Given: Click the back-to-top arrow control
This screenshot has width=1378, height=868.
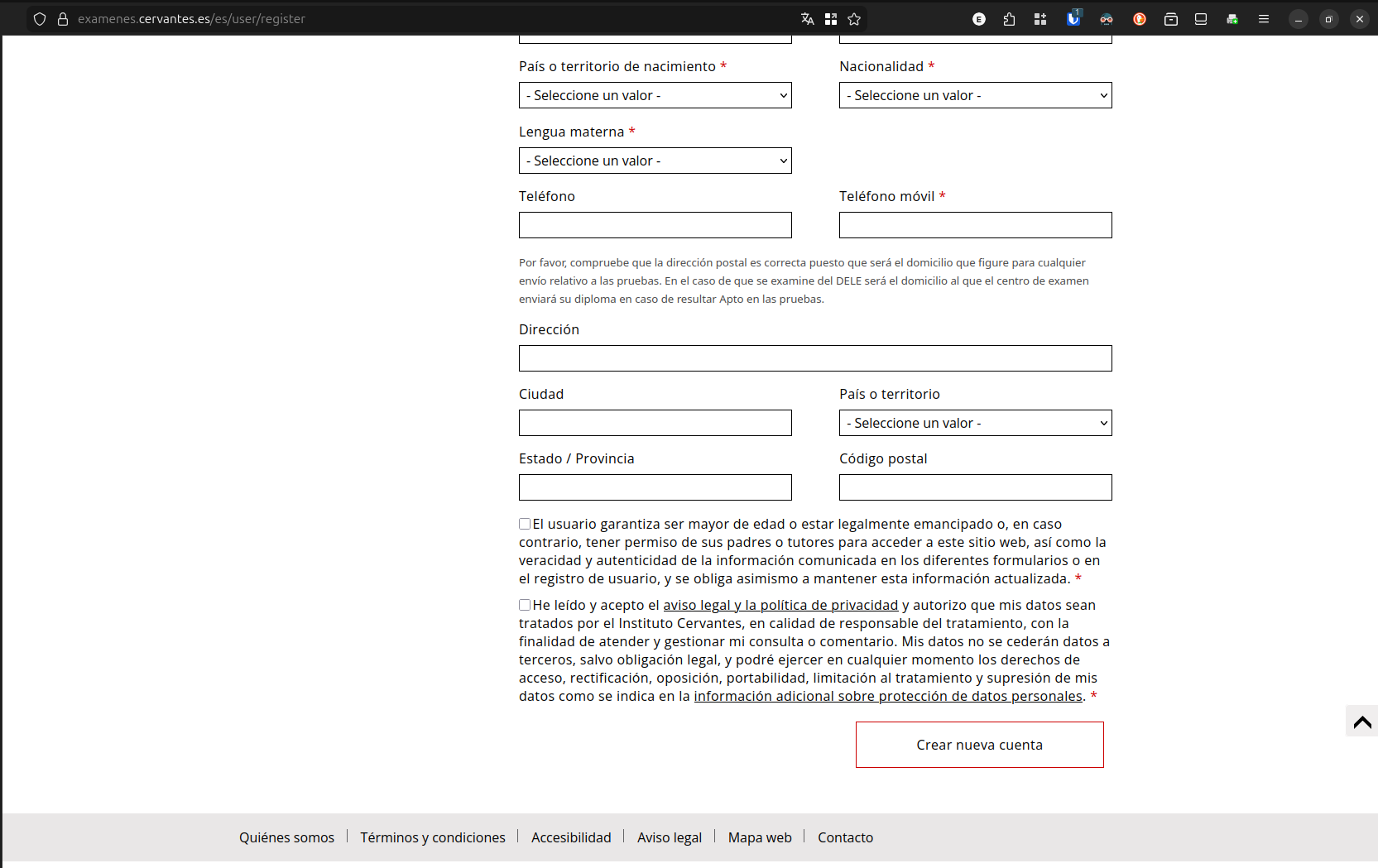Looking at the screenshot, I should (x=1362, y=721).
